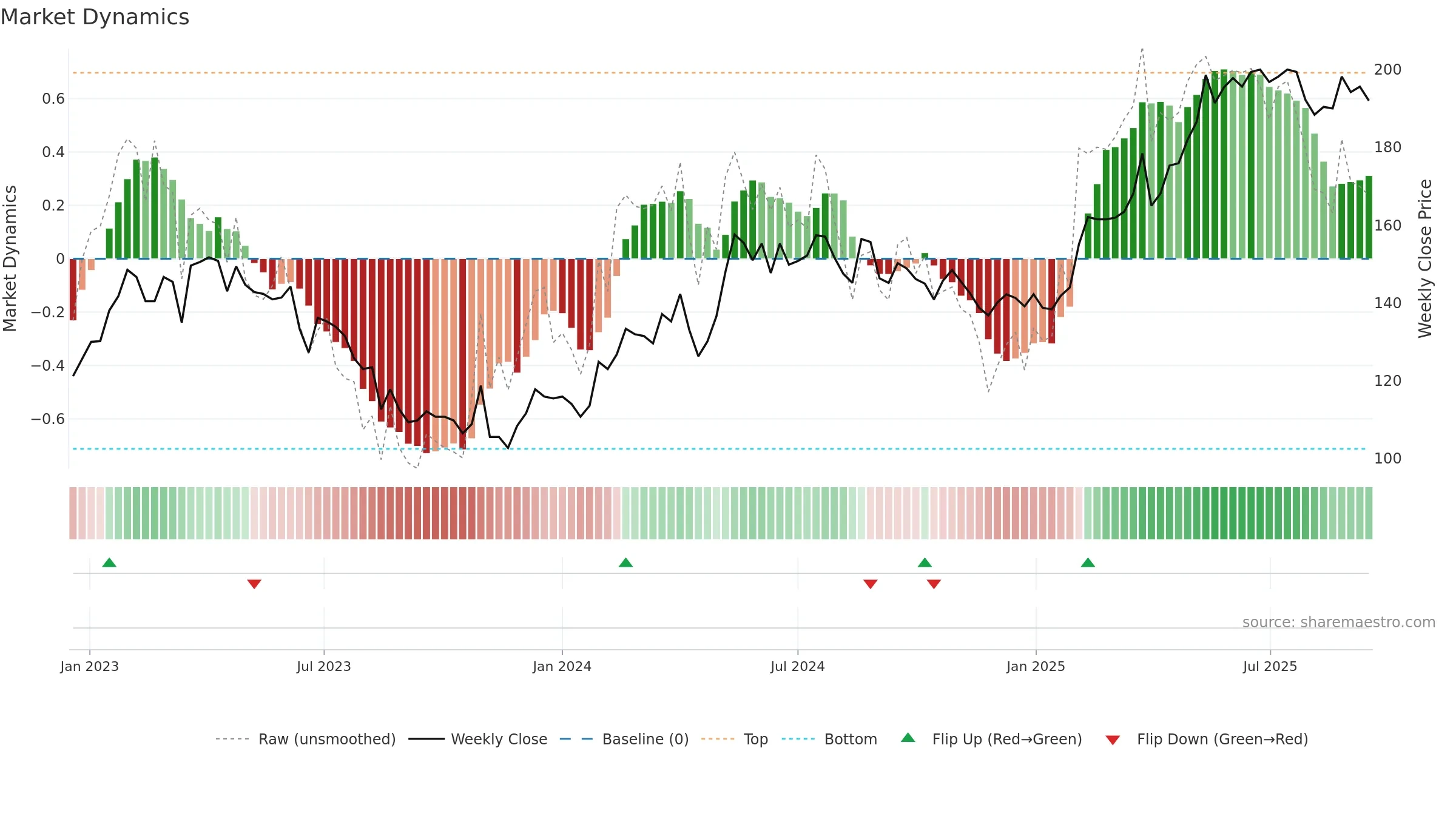The width and height of the screenshot is (1456, 819).
Task: Click the source: sharemaestro.com text
Action: coord(1339,622)
